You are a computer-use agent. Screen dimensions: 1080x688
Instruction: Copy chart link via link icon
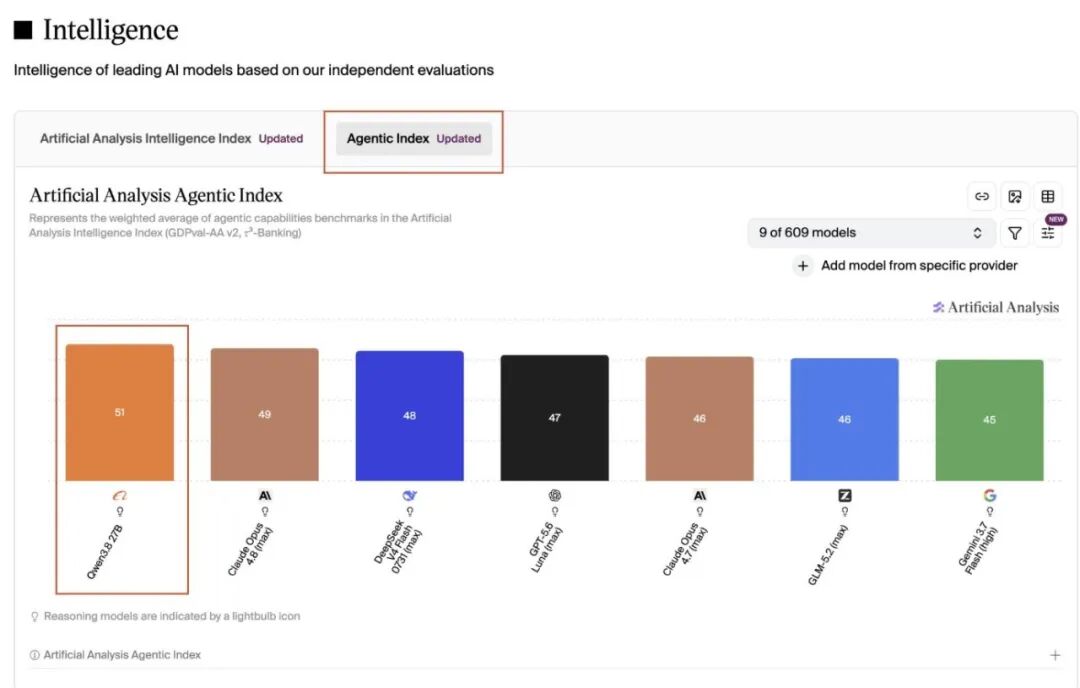click(982, 196)
